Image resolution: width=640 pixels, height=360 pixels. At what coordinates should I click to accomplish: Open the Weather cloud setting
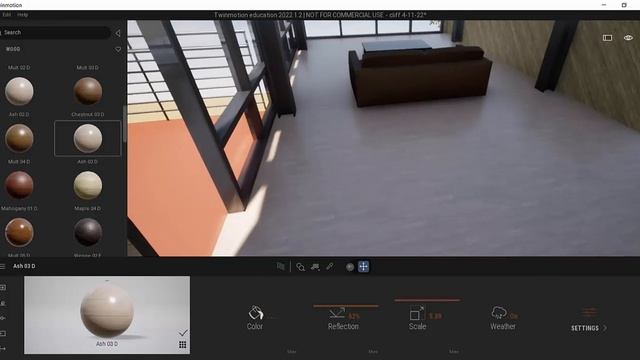499,313
